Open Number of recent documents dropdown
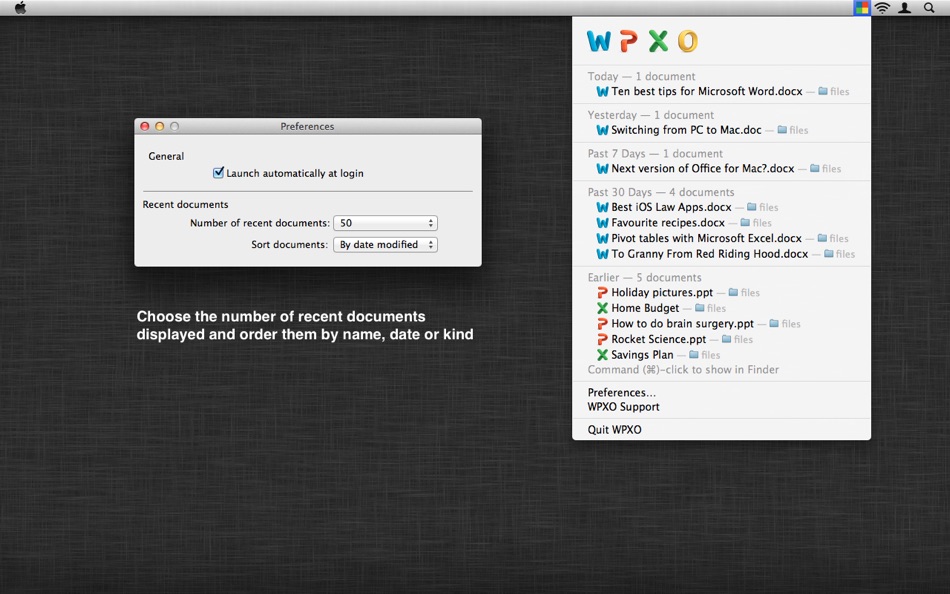The height and width of the screenshot is (594, 950). tap(385, 223)
